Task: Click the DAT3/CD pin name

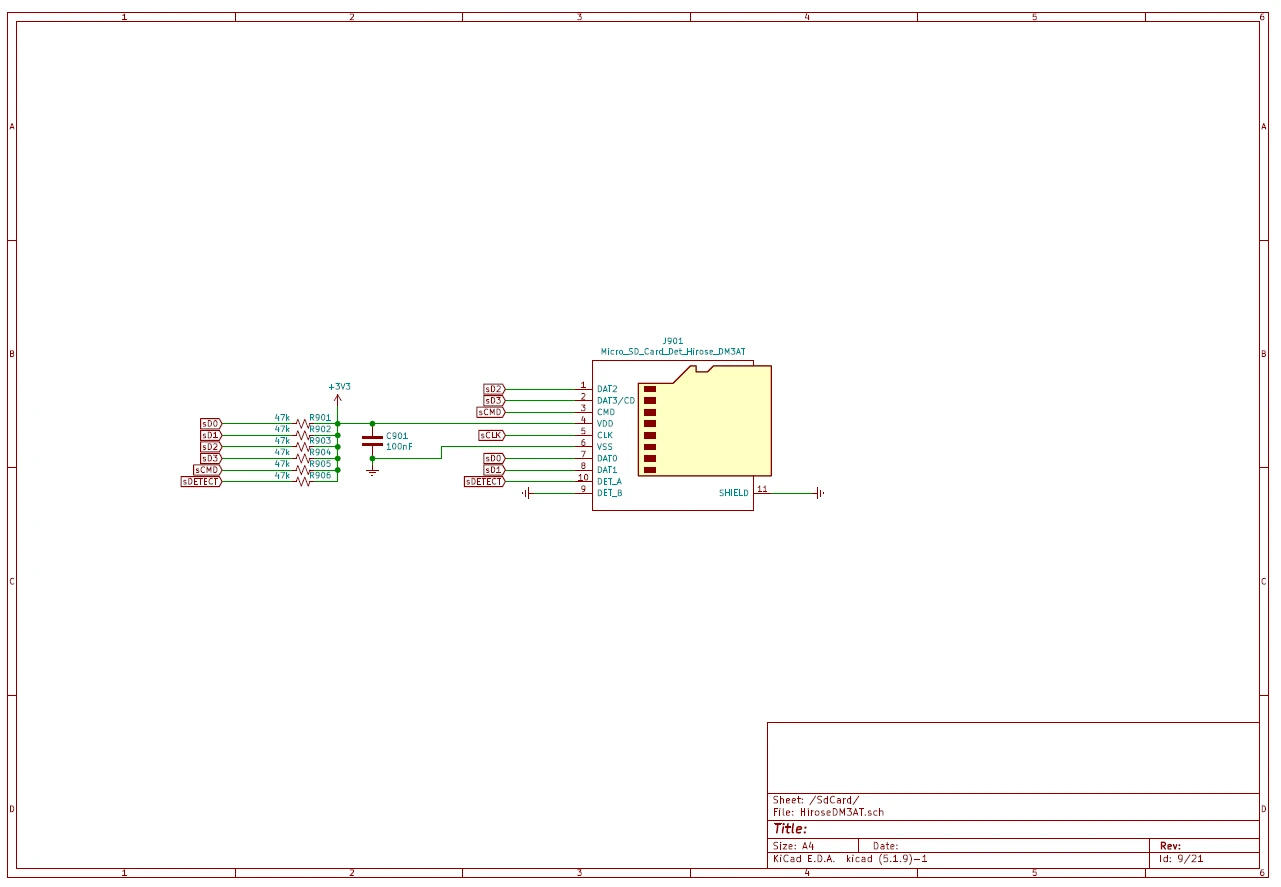Action: pyautogui.click(x=616, y=400)
